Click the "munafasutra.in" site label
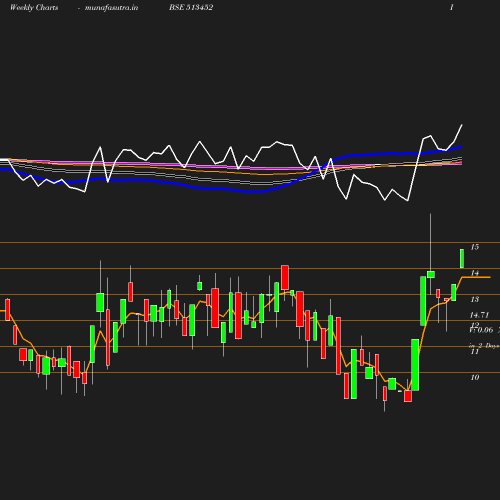The height and width of the screenshot is (500, 500). (111, 8)
